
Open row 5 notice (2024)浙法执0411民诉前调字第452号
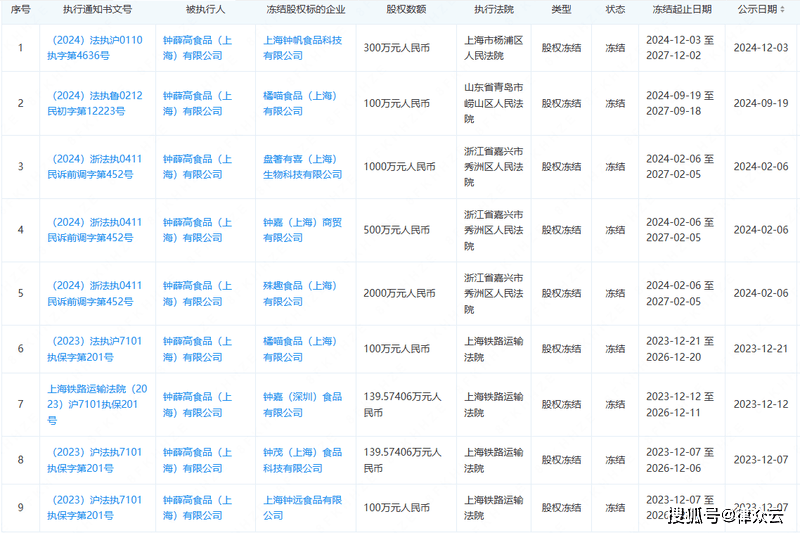[x=95, y=294]
